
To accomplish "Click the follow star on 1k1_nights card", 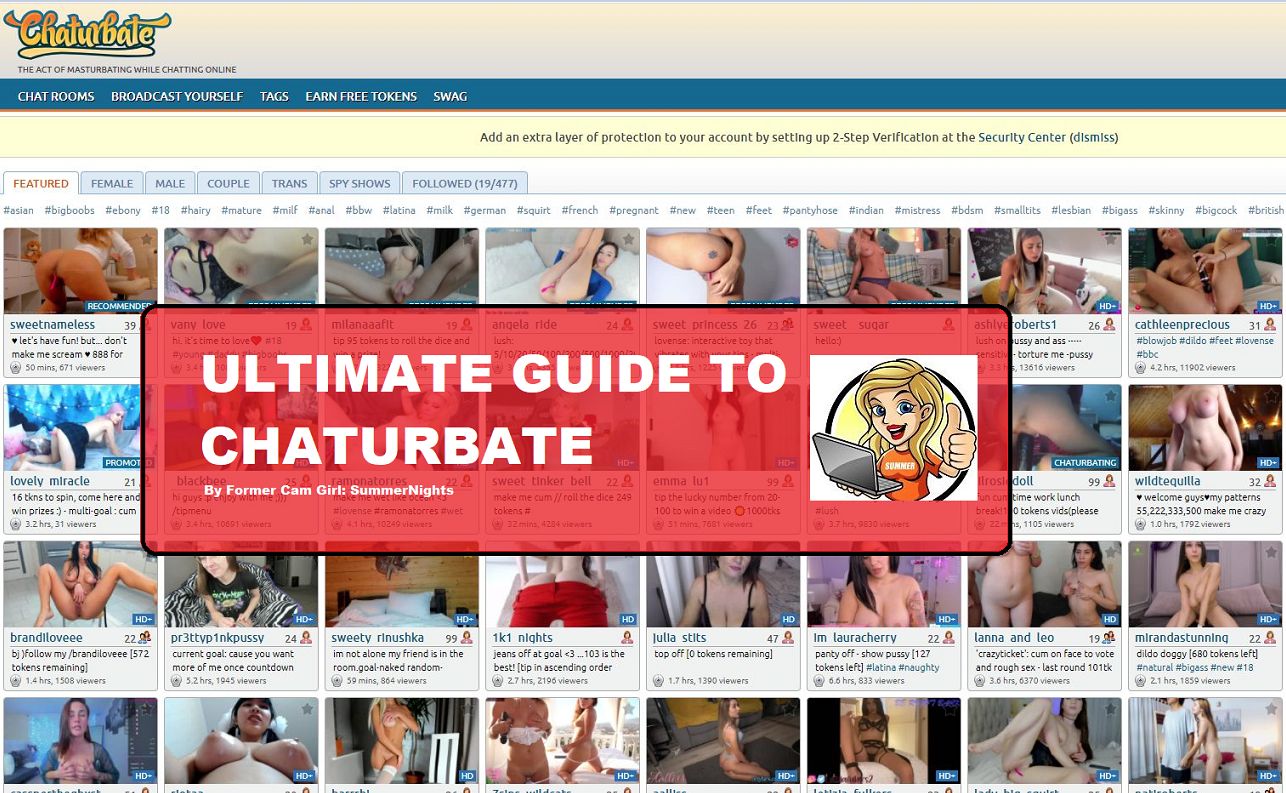I will pos(628,553).
